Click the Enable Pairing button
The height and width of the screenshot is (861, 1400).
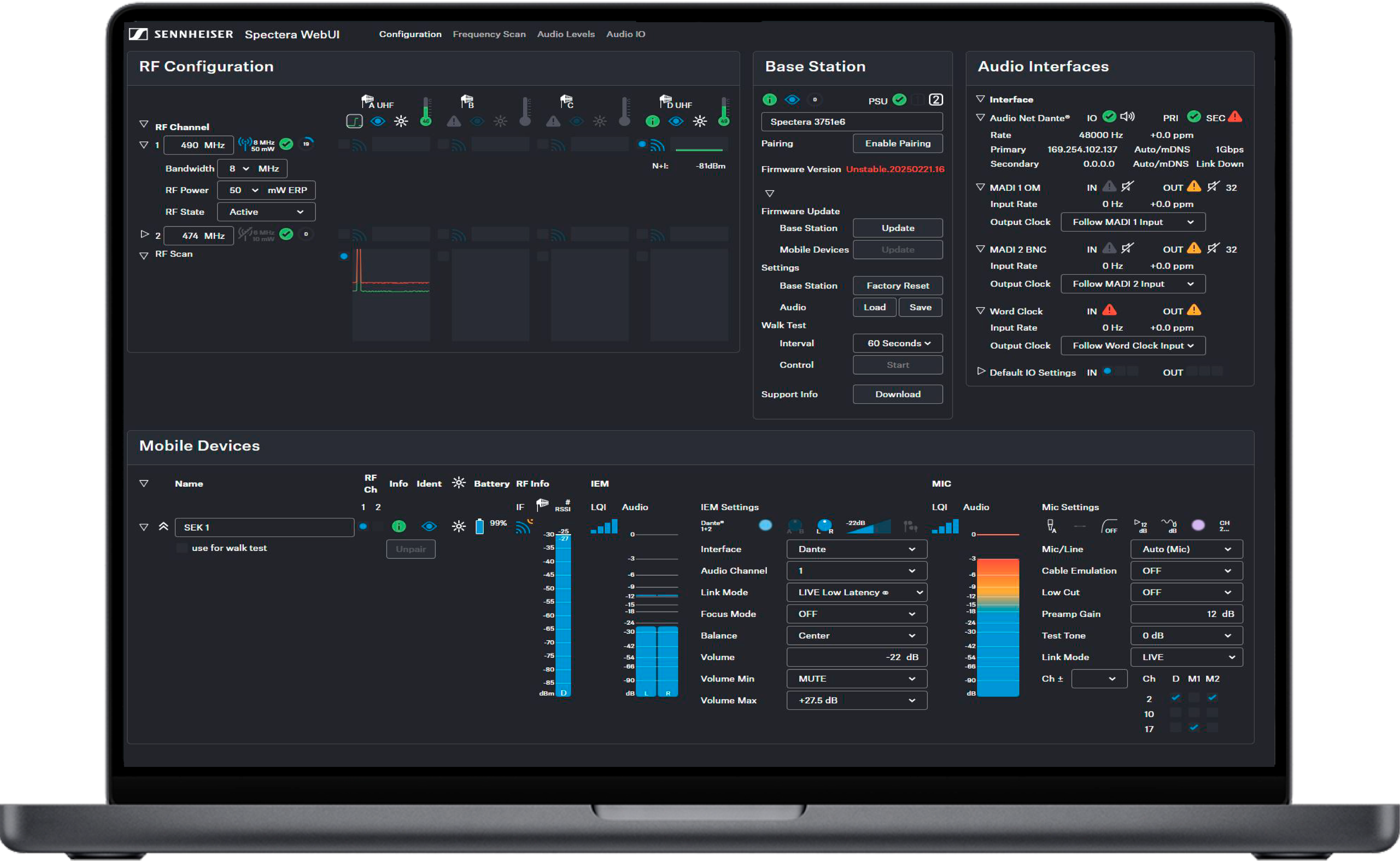point(897,144)
